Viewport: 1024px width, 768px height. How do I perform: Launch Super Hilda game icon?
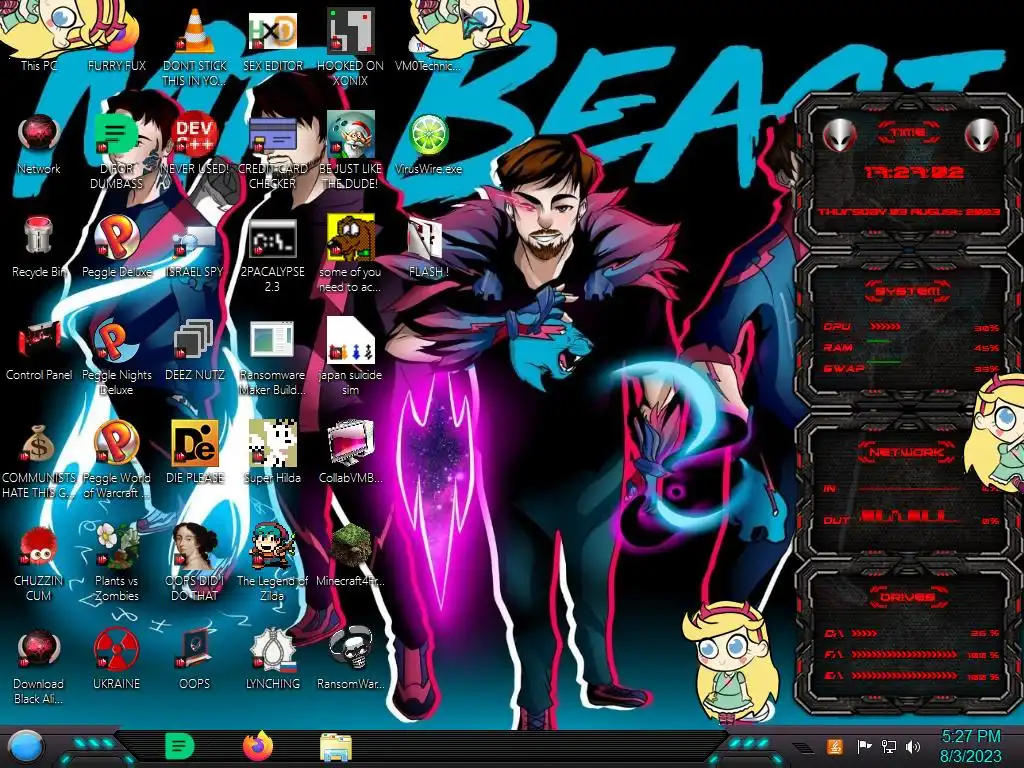(x=272, y=453)
